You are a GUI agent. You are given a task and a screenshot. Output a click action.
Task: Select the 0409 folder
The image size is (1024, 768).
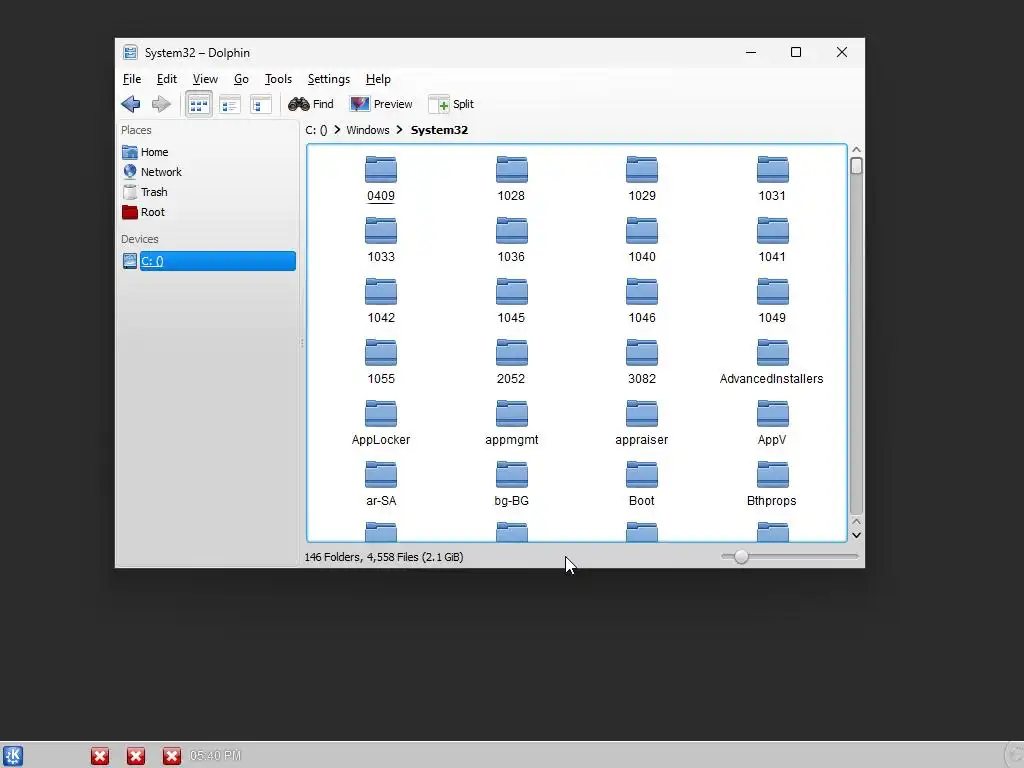tap(381, 179)
